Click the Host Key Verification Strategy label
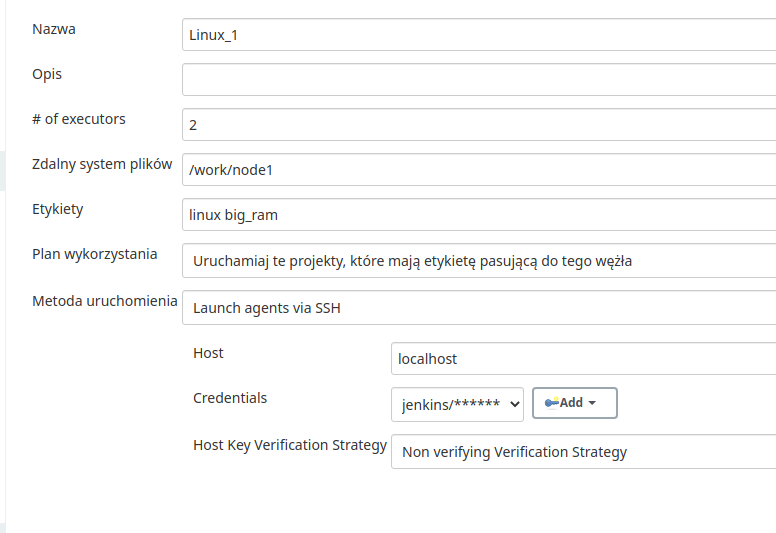The height and width of the screenshot is (533, 776). pos(290,445)
